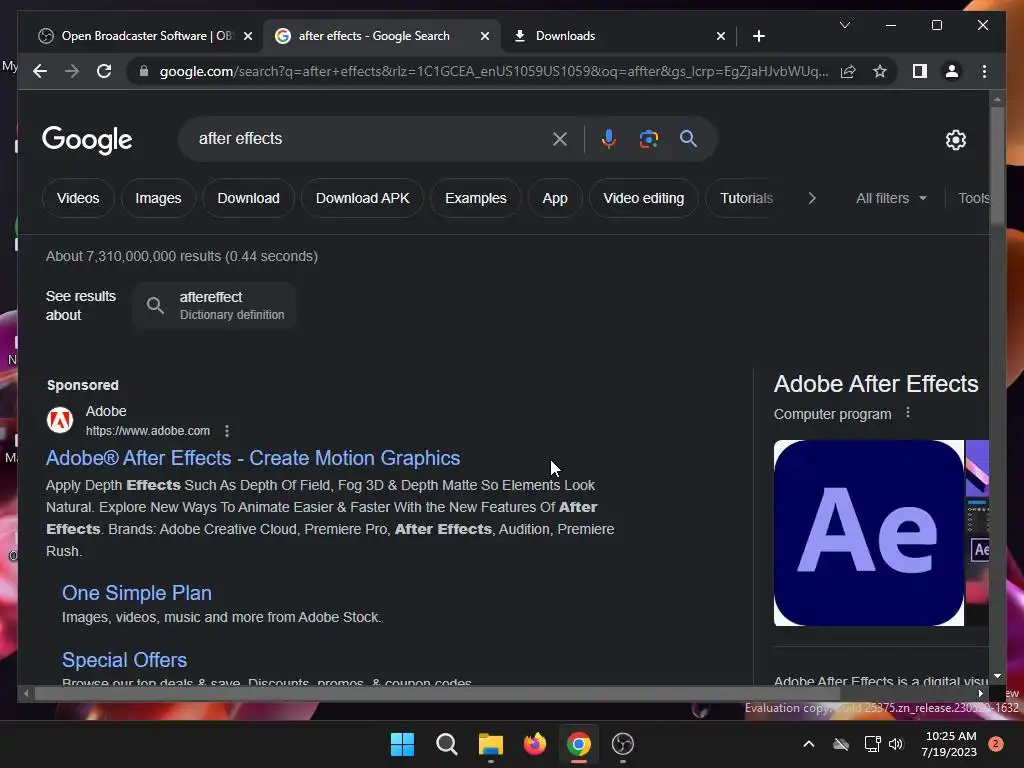This screenshot has height=768, width=1024.
Task: Close the Downloads tab
Action: click(720, 36)
